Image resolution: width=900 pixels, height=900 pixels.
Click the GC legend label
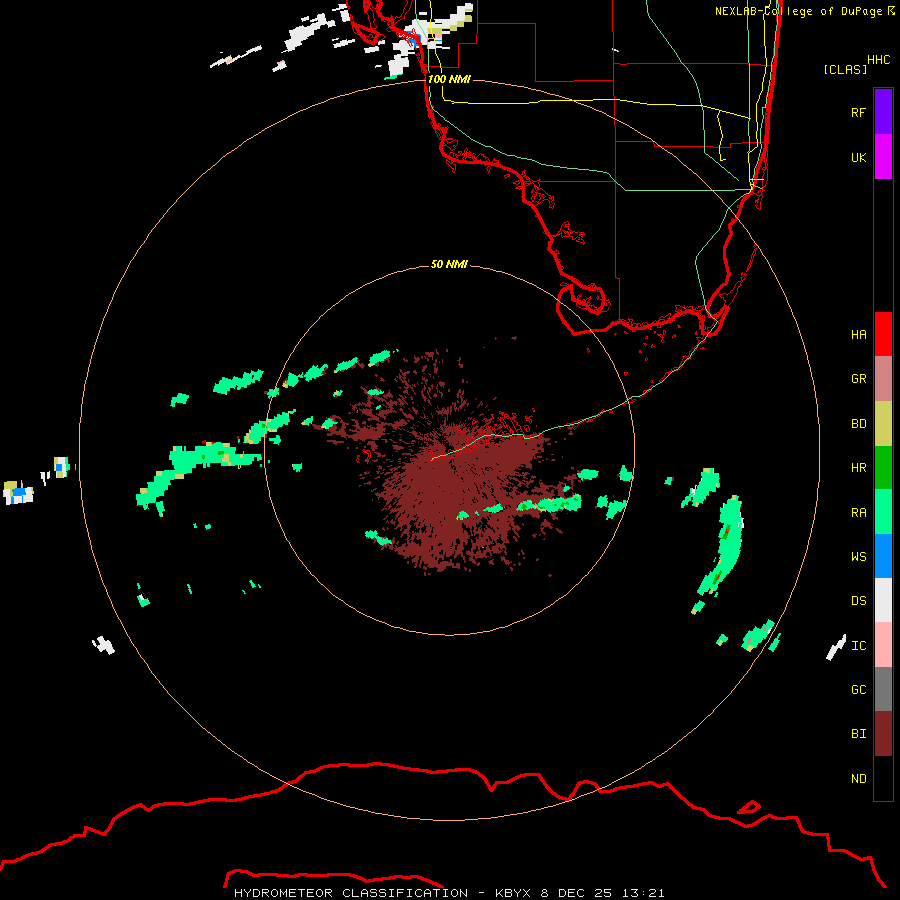click(x=858, y=690)
